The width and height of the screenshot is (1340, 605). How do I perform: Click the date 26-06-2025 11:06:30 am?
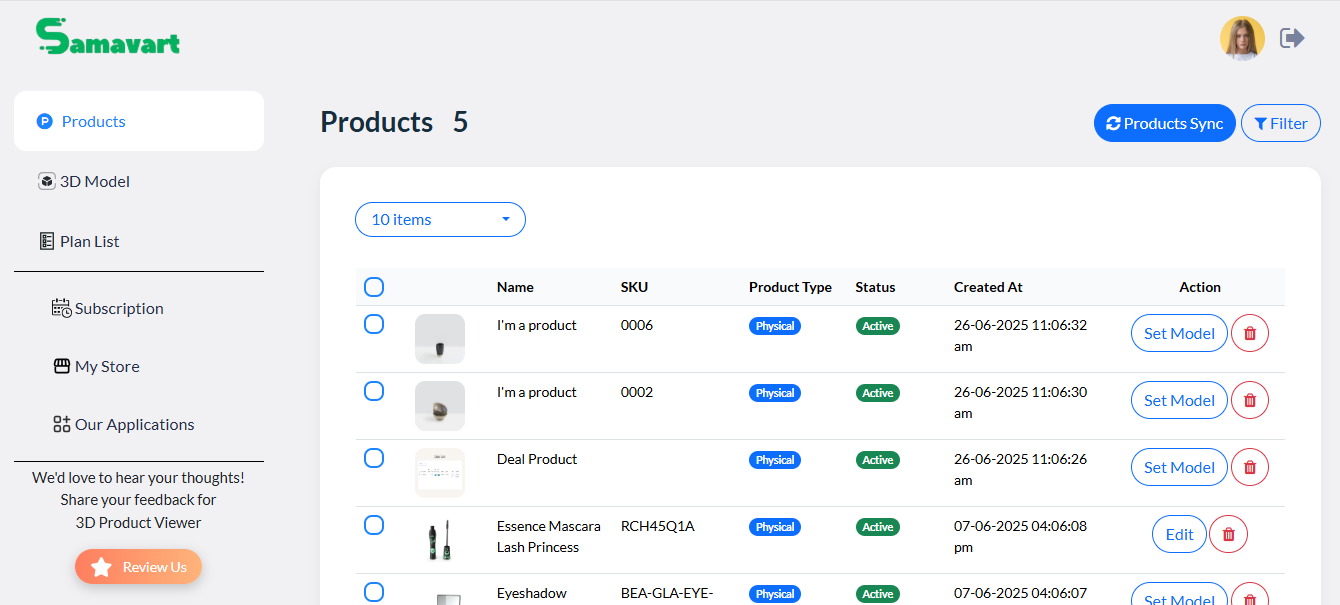coord(1020,402)
